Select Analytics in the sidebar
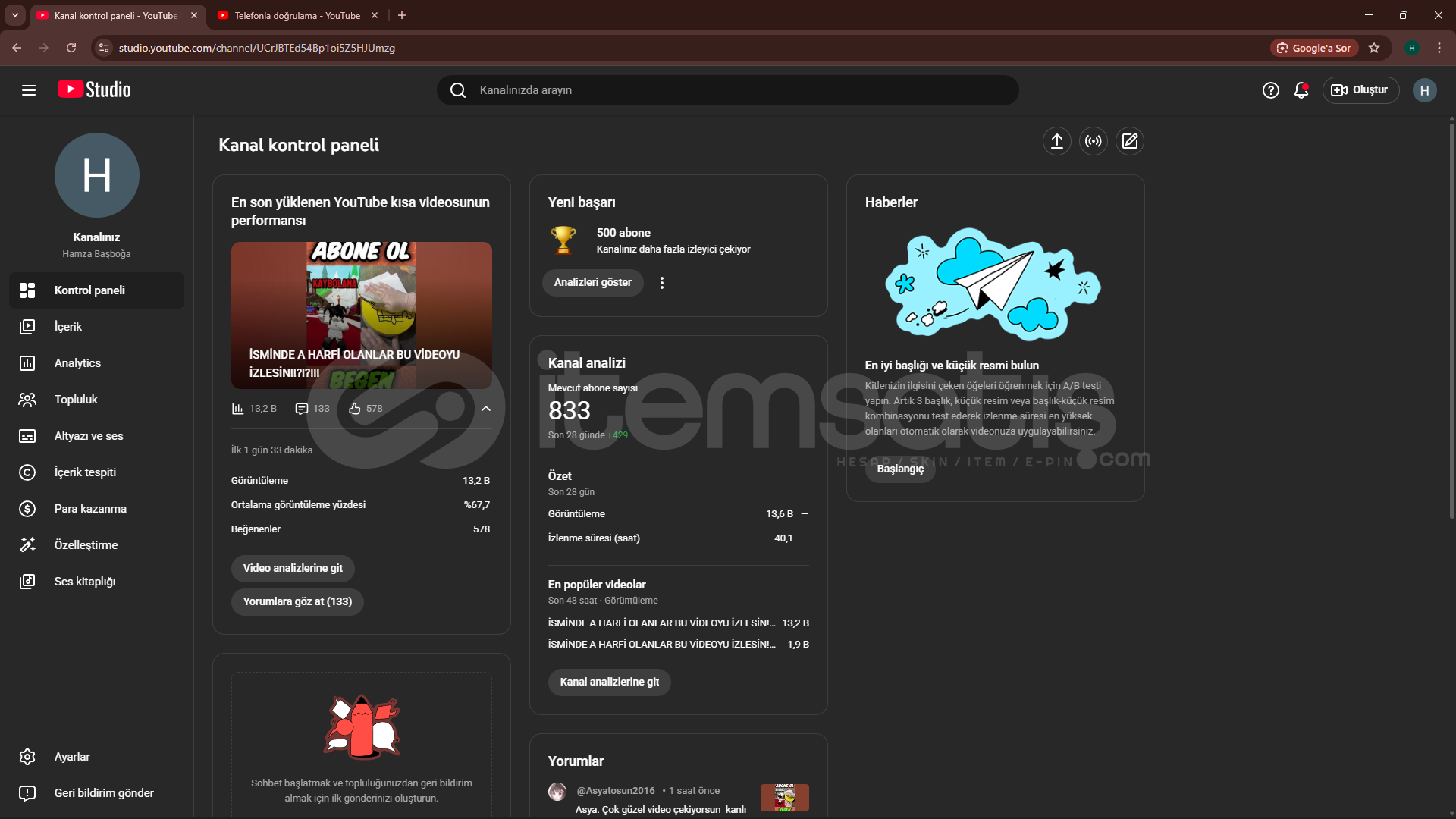Screen dimensions: 1456x819 (77, 363)
